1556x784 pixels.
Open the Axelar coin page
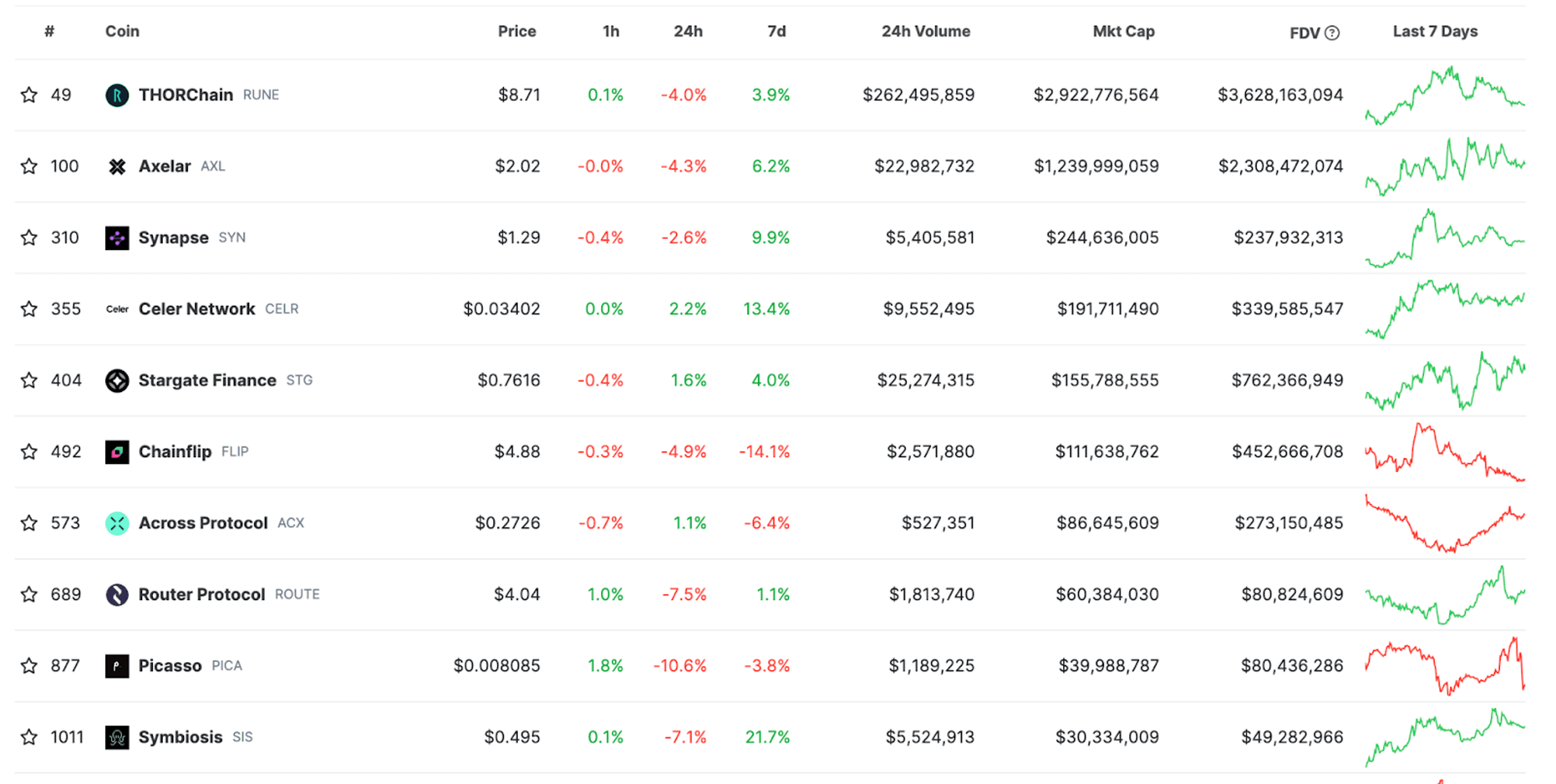tap(164, 166)
